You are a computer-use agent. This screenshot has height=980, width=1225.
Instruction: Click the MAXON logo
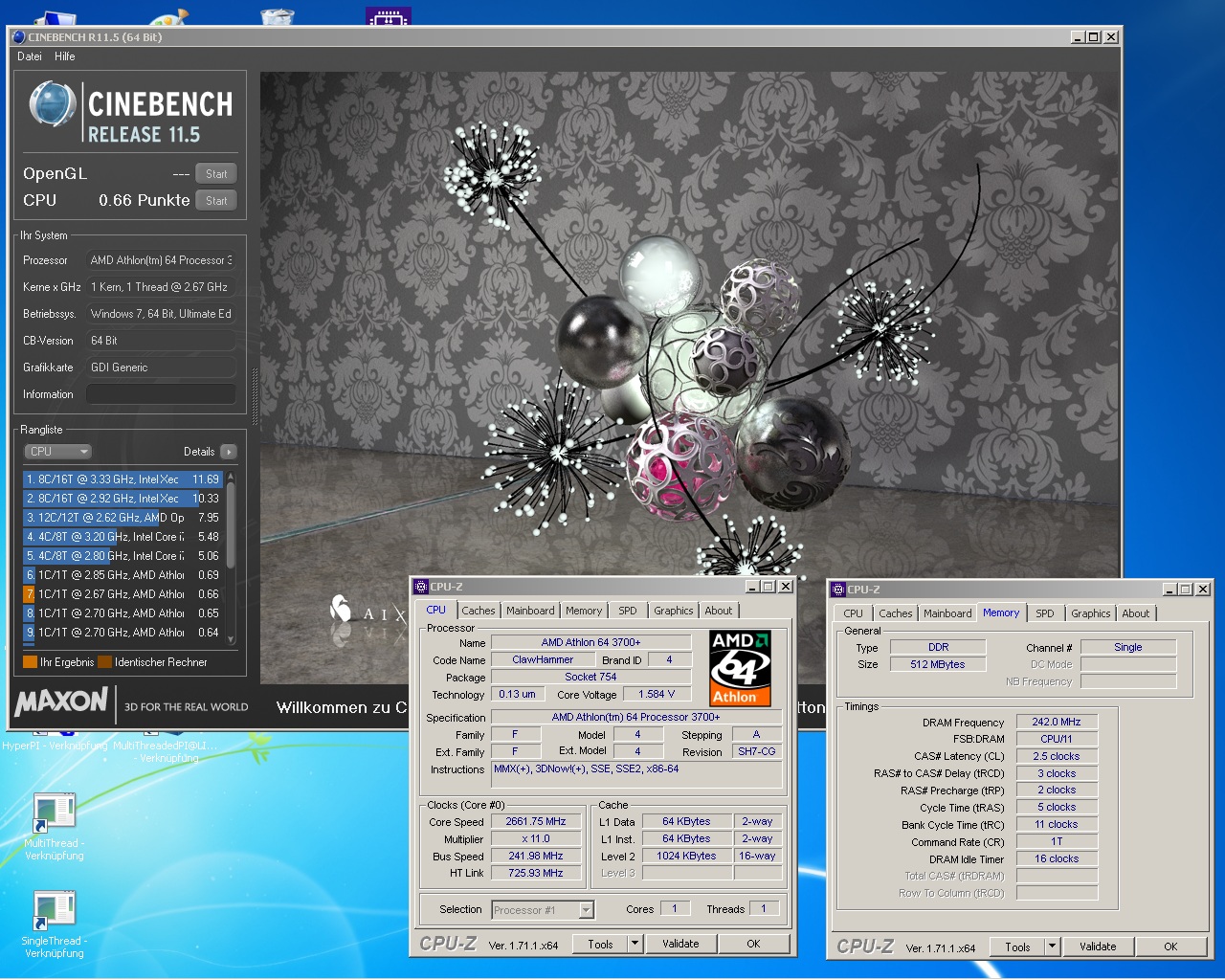click(61, 702)
